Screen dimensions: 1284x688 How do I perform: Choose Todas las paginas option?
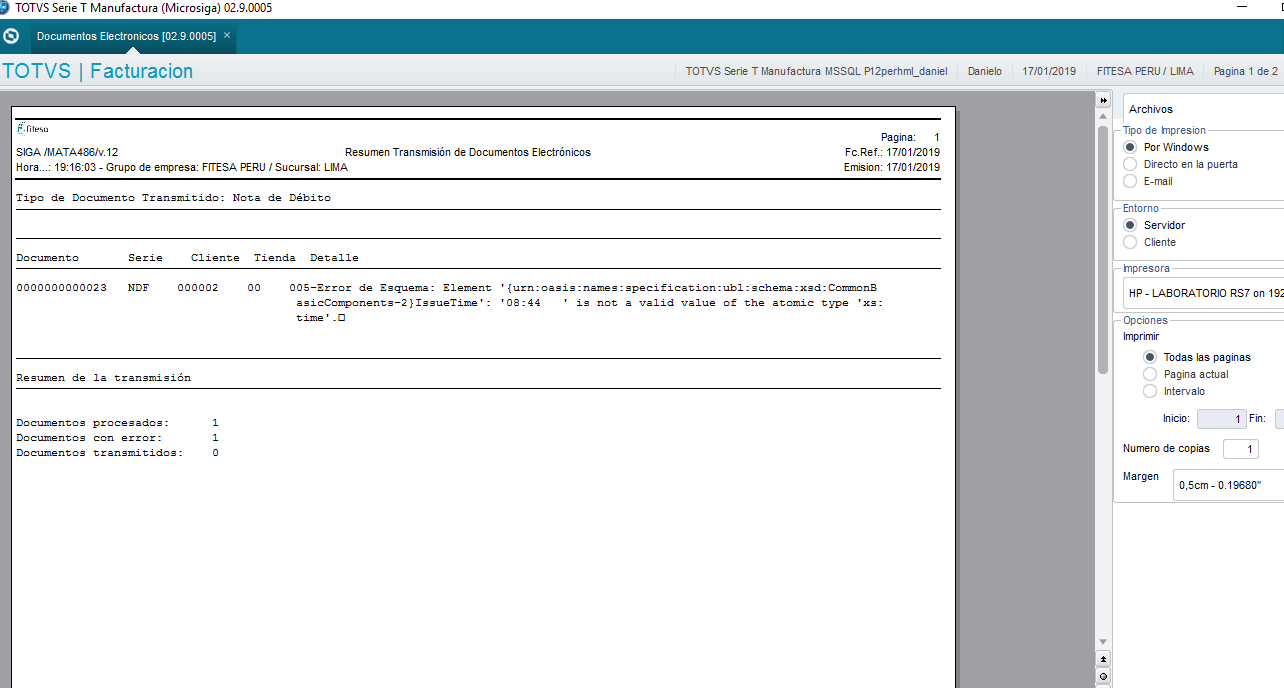click(x=1197, y=357)
